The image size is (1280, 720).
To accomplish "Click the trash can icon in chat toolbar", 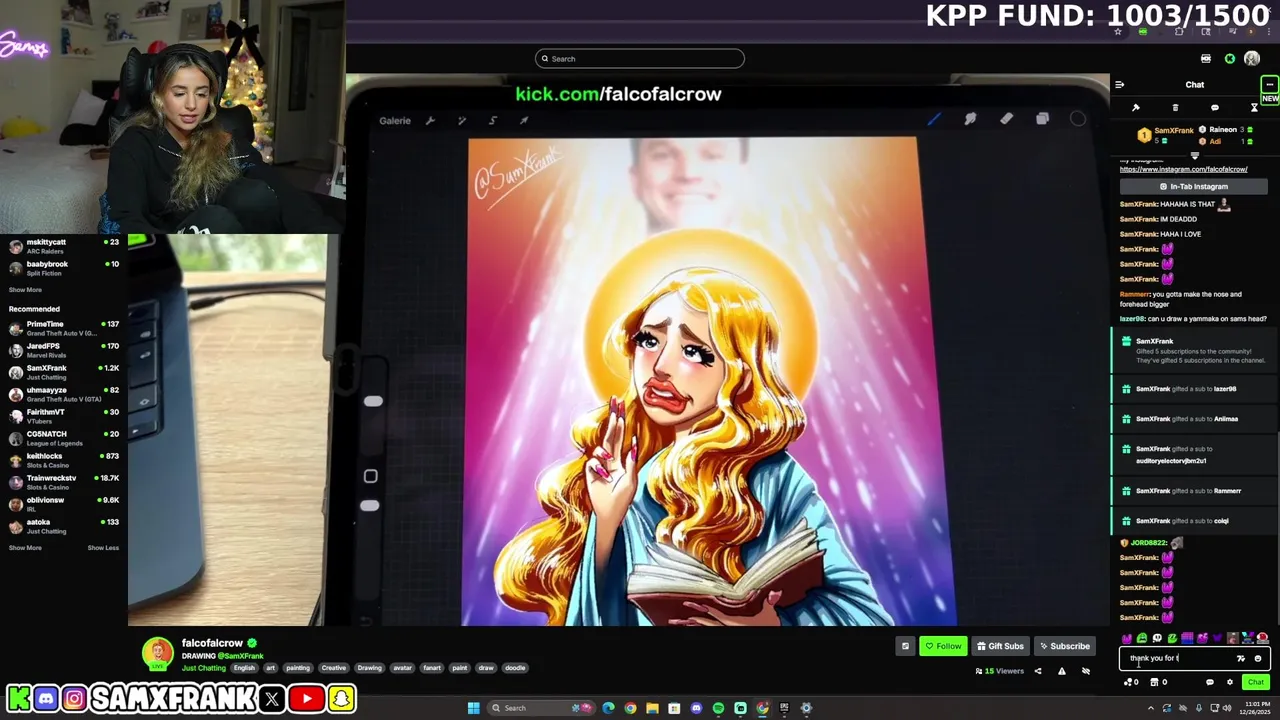I will coord(1175,107).
